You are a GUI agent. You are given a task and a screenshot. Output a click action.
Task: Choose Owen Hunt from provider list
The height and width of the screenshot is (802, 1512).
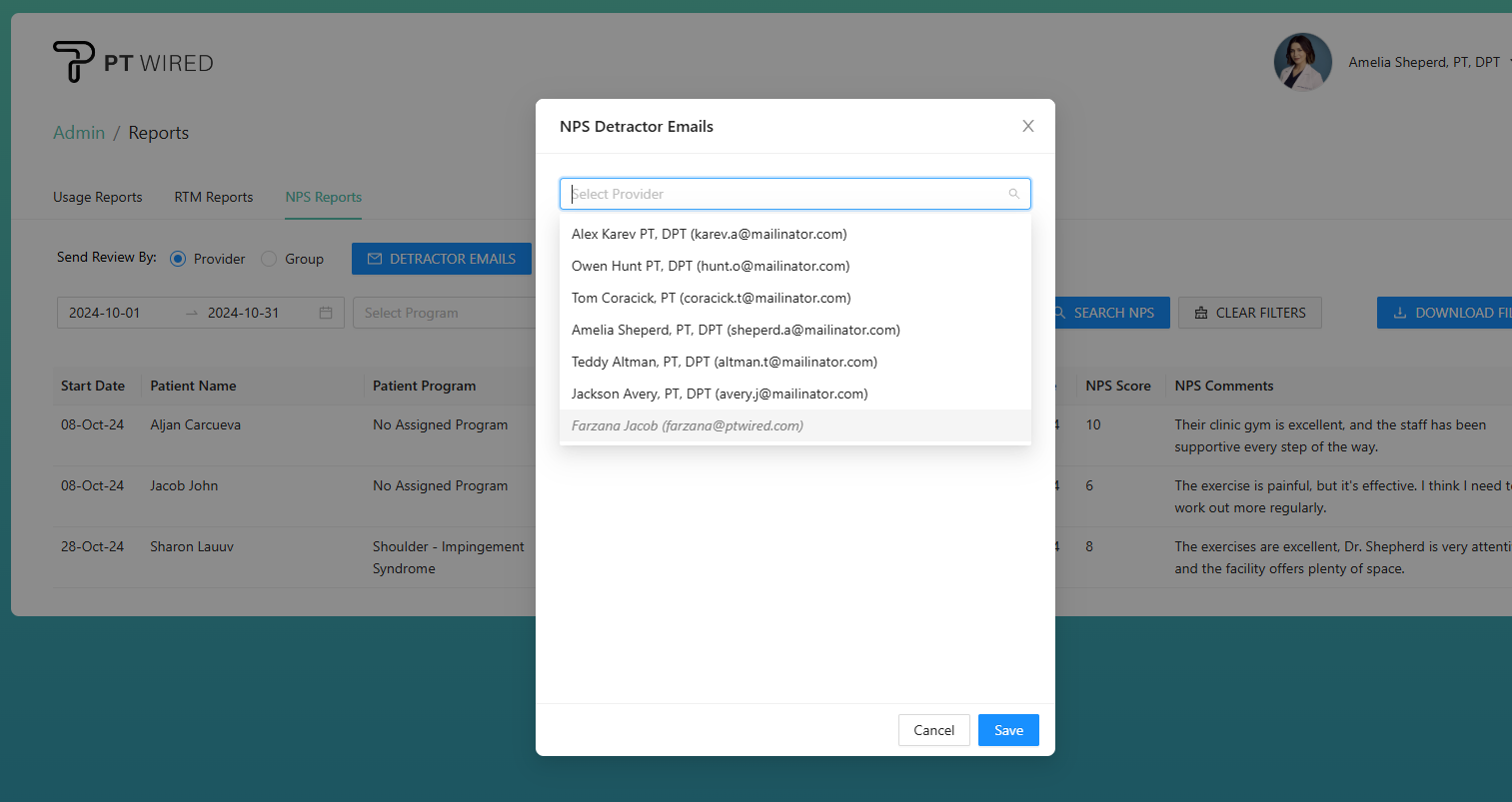pos(710,266)
